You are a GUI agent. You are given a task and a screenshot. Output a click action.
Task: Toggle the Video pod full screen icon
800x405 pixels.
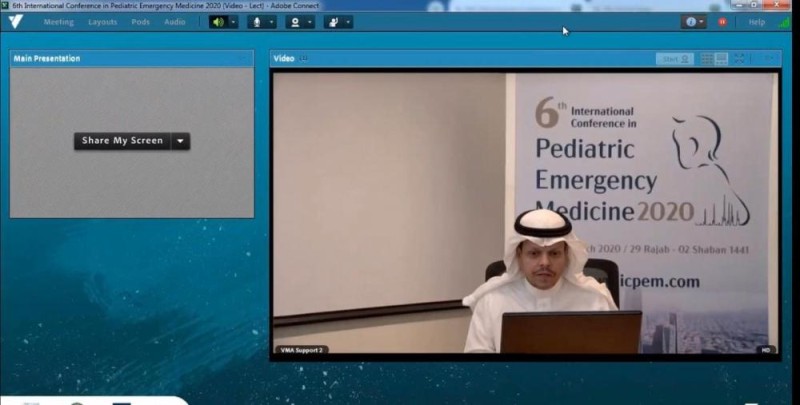[739, 59]
